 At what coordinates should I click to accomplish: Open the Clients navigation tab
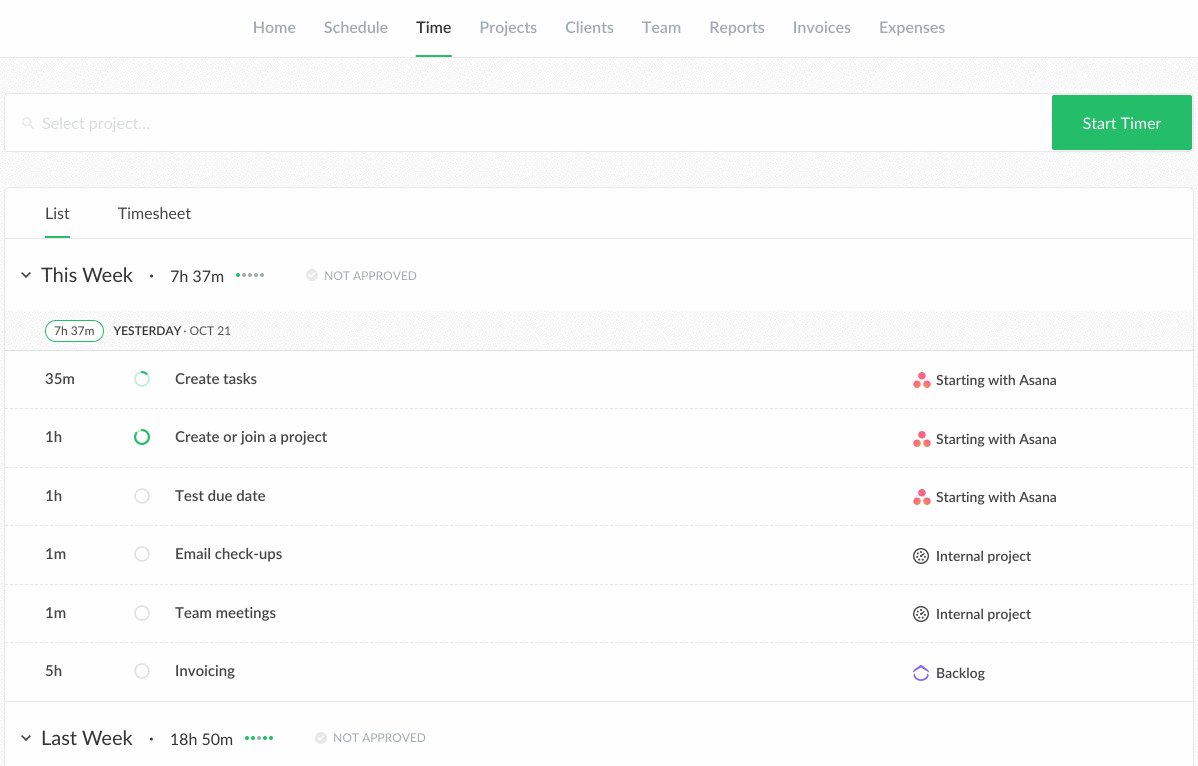(x=589, y=27)
